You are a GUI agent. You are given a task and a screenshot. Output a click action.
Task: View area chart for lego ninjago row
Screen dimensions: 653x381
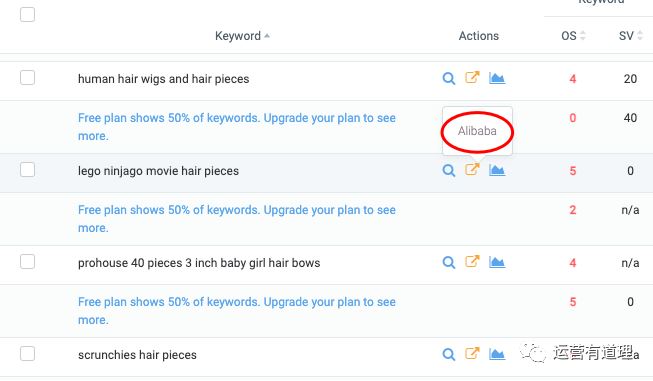[x=497, y=170]
